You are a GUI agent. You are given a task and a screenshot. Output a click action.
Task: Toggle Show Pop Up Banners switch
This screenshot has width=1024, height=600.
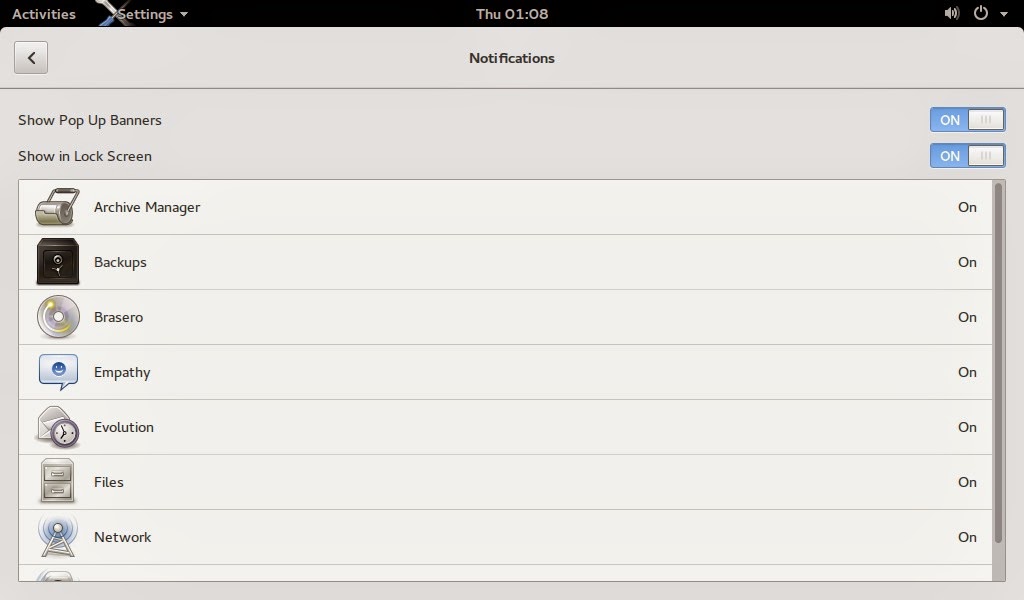pos(967,120)
